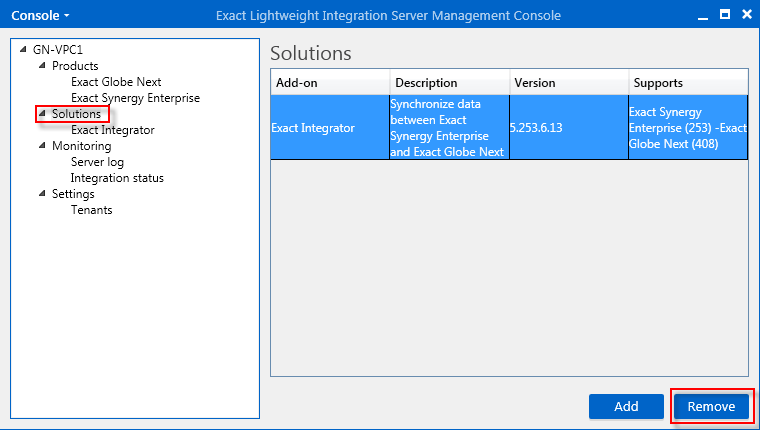Select the Solutions tree item

(76, 113)
